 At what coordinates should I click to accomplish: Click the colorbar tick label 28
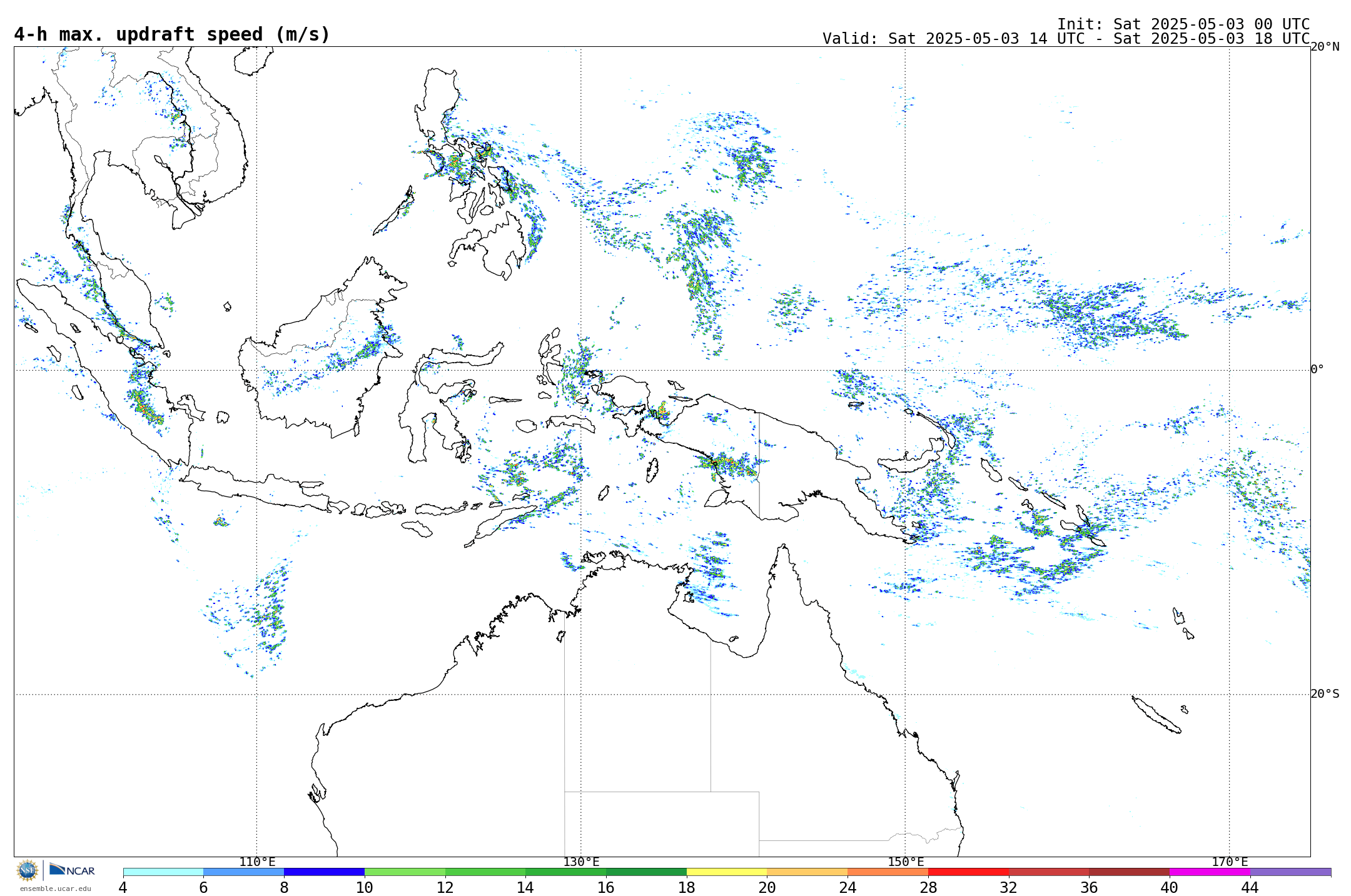(x=928, y=888)
